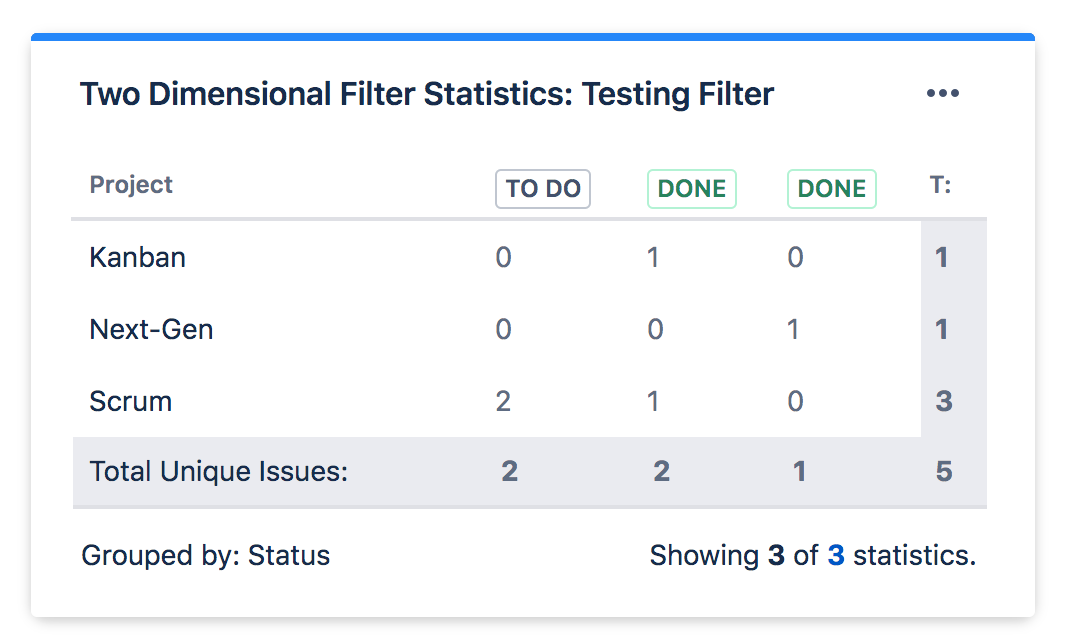Click Scrum's total count of 3

pyautogui.click(x=941, y=401)
